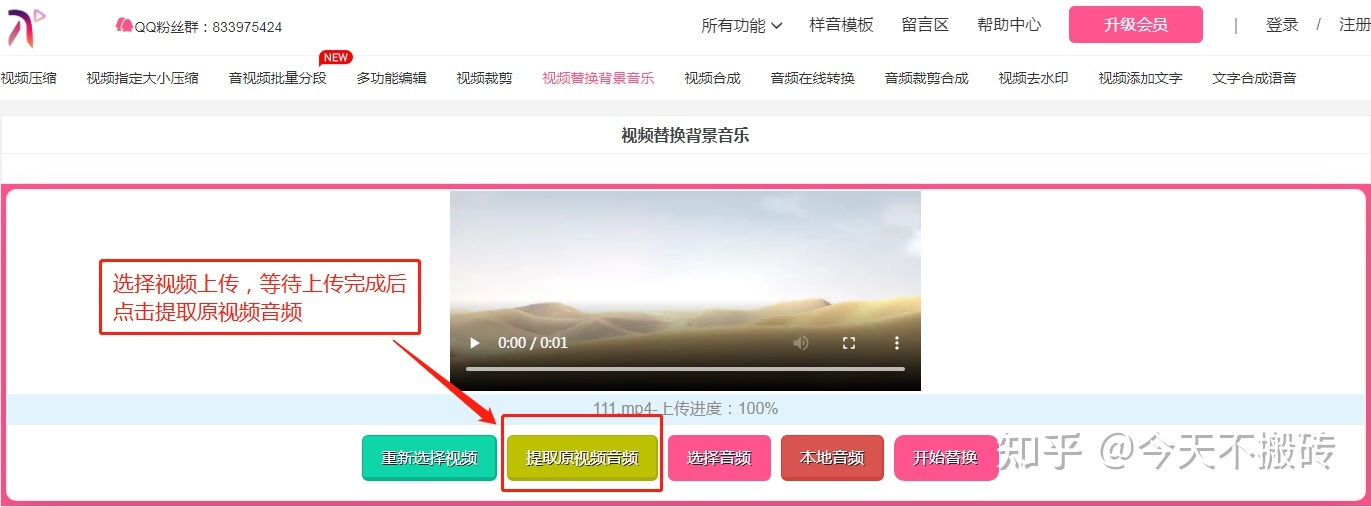Click the site logo icon
1371x507 pixels.
click(26, 26)
